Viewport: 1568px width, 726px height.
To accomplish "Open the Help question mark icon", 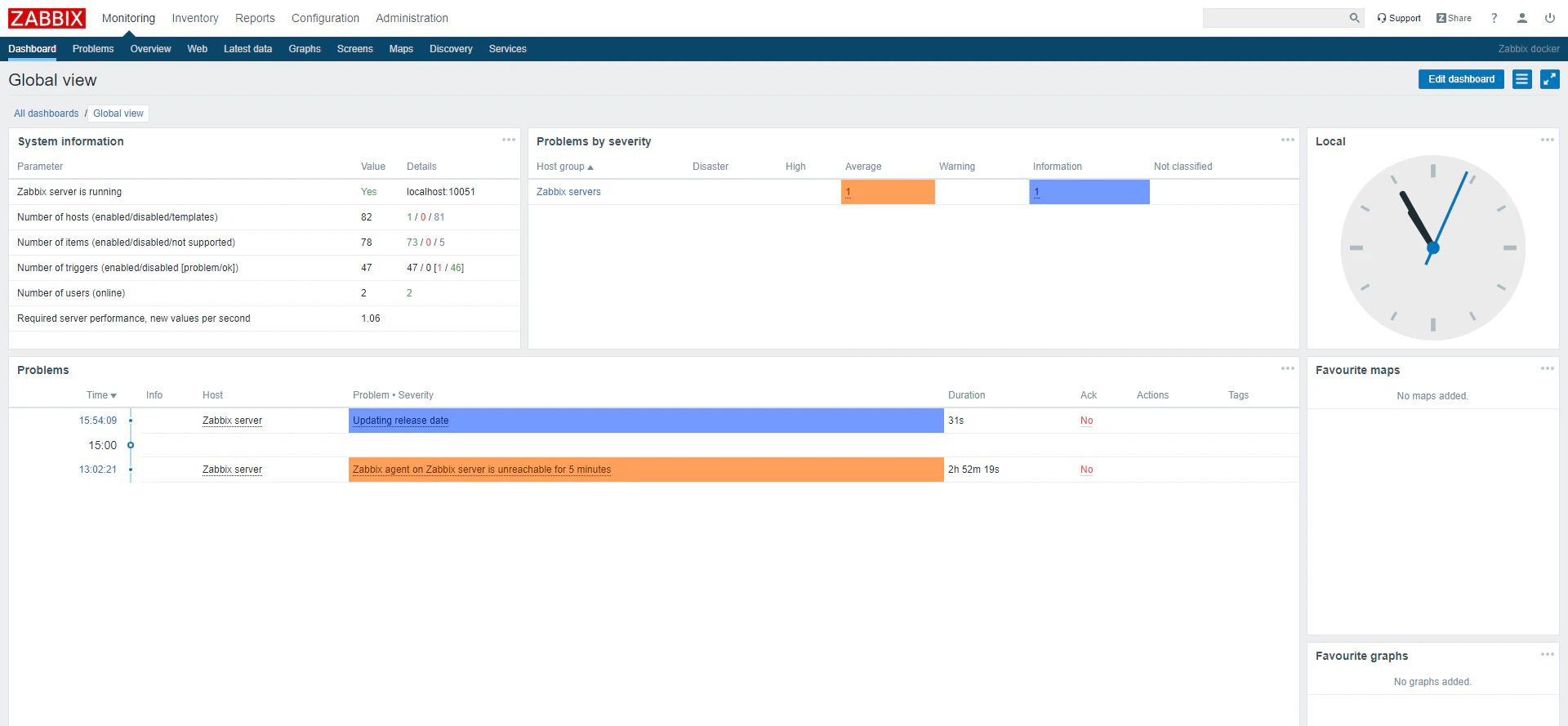I will point(1494,18).
